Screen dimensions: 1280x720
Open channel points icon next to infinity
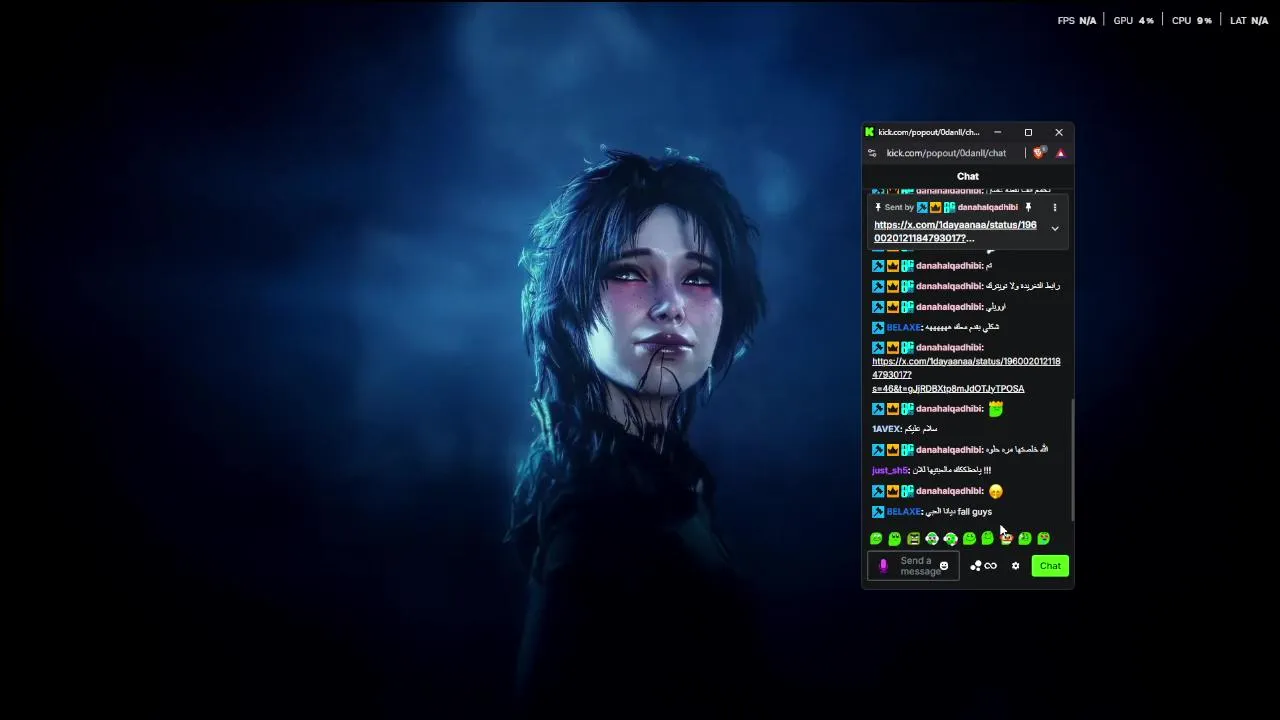pos(975,566)
